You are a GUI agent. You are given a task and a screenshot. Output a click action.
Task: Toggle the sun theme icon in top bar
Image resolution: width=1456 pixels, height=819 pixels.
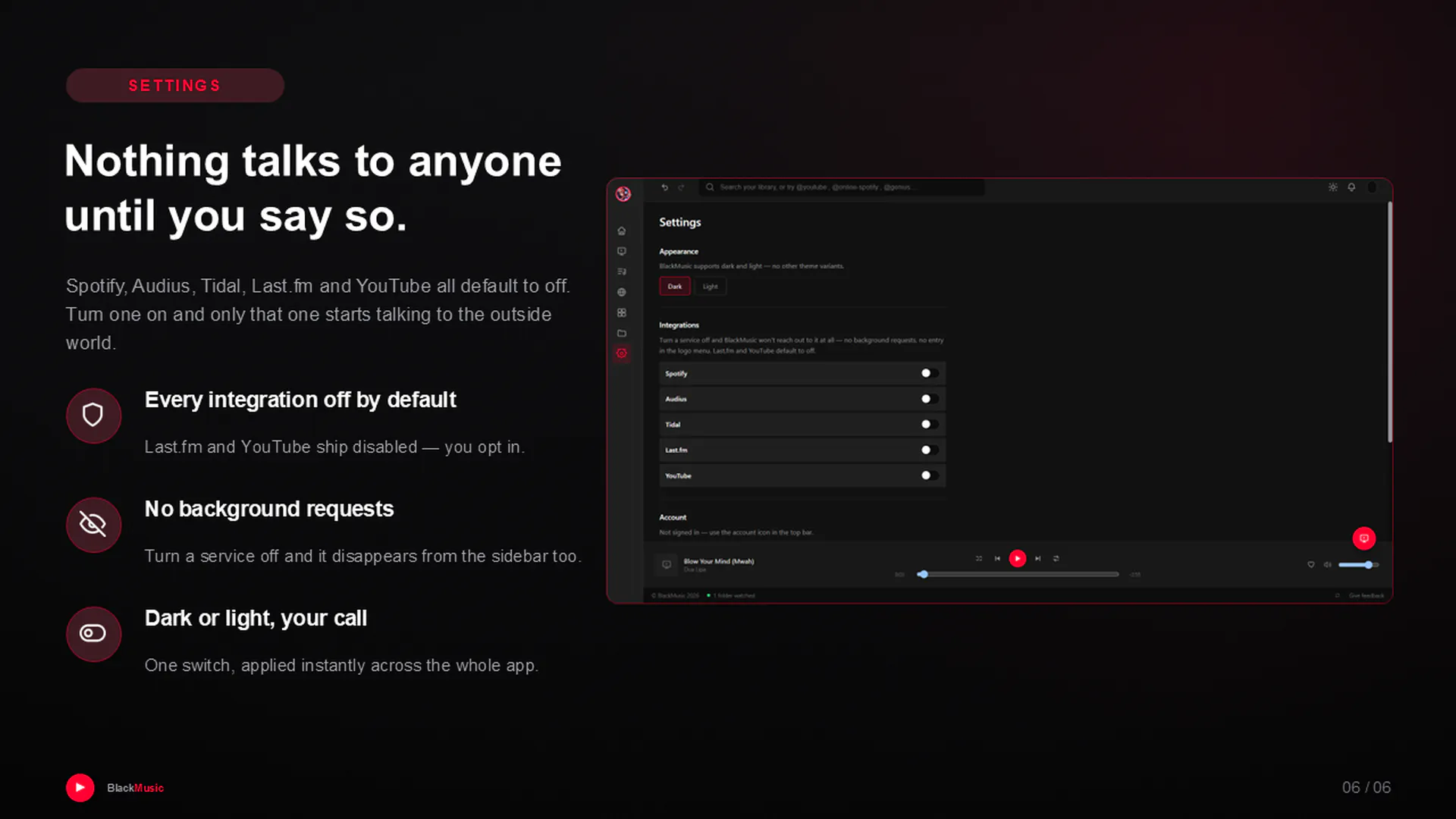[x=1333, y=187]
